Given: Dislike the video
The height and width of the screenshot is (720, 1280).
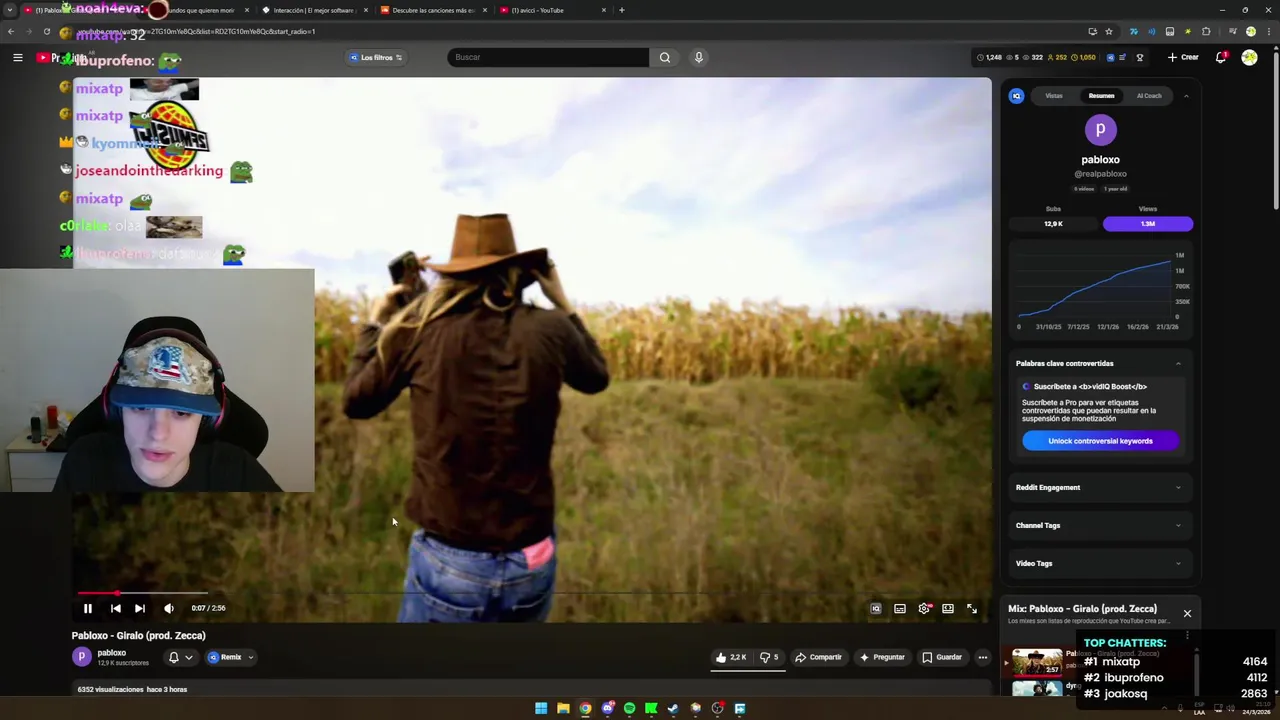Looking at the screenshot, I should coord(769,657).
